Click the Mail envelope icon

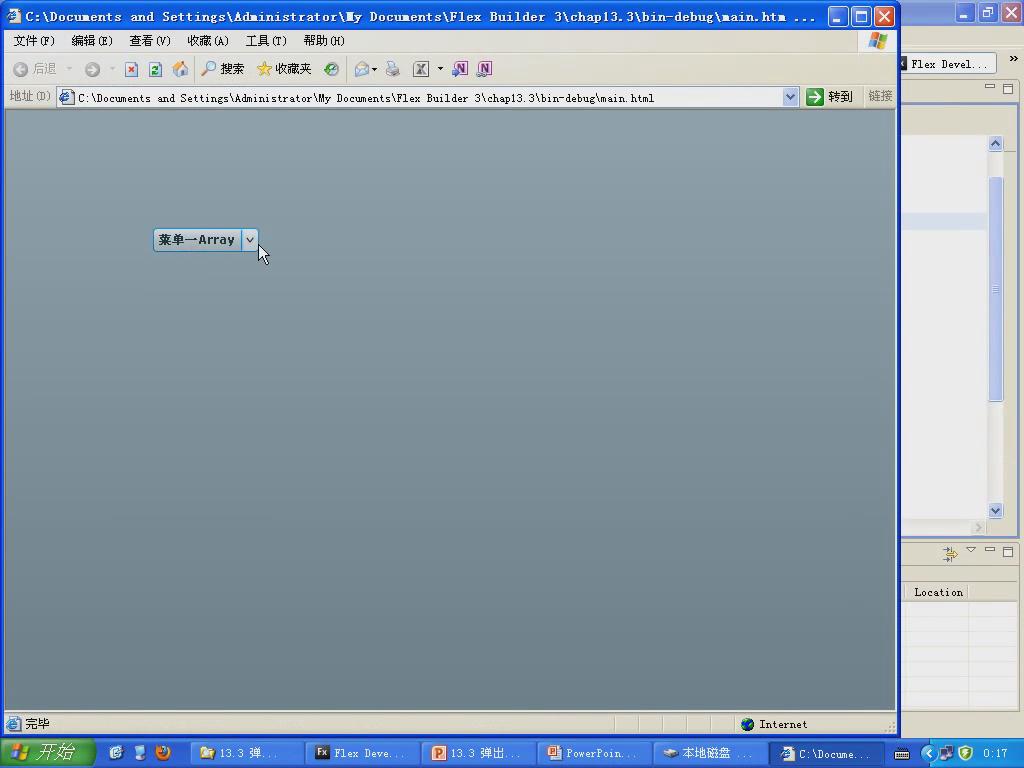point(361,69)
